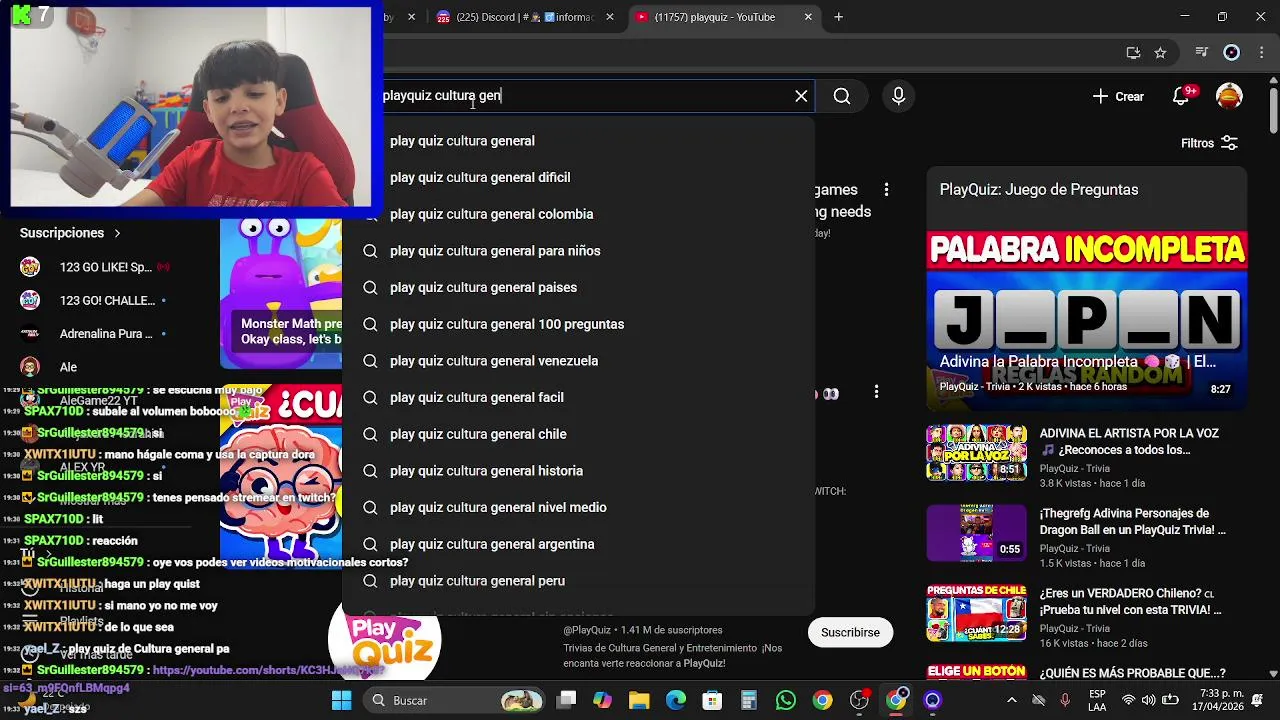Start voice search with the microphone icon
Image resolution: width=1280 pixels, height=720 pixels.
tap(898, 96)
